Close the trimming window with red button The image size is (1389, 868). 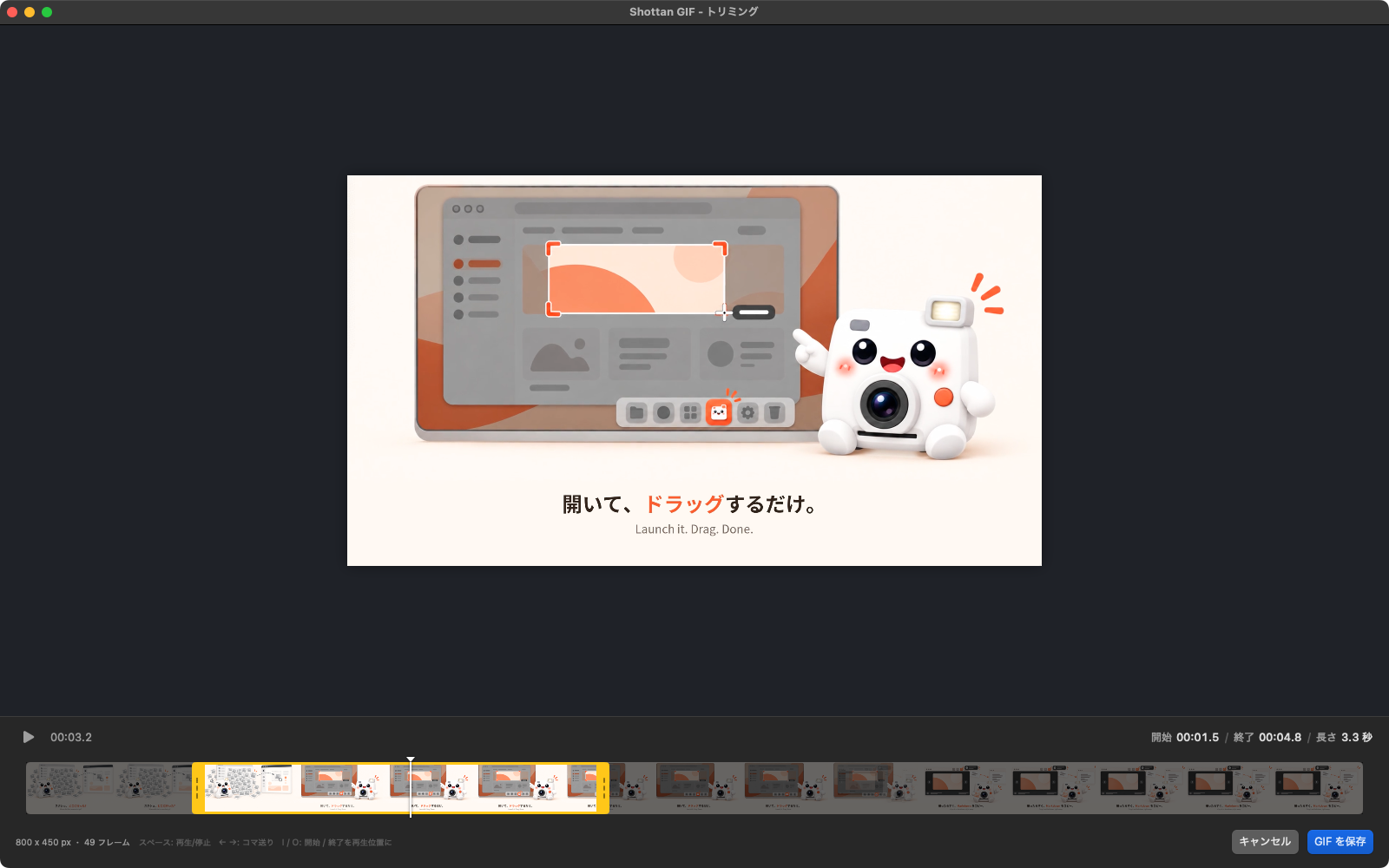point(12,12)
